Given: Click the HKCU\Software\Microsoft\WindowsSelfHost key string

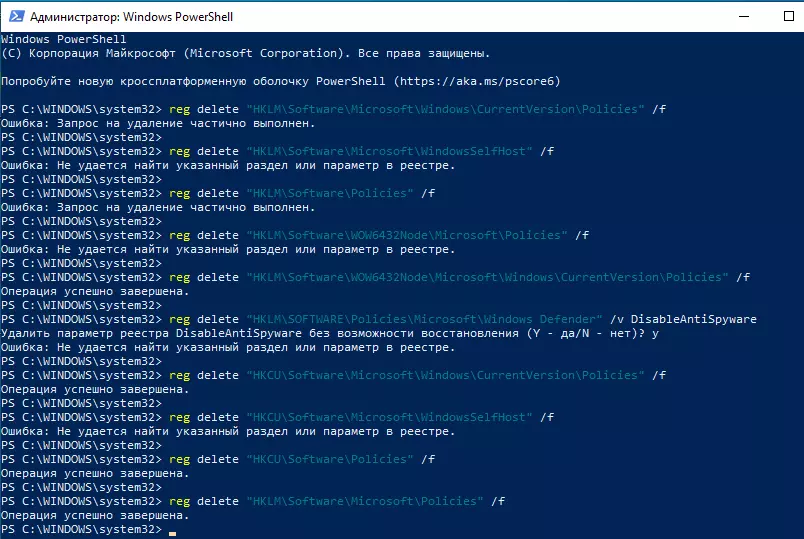Looking at the screenshot, I should pyautogui.click(x=390, y=417).
